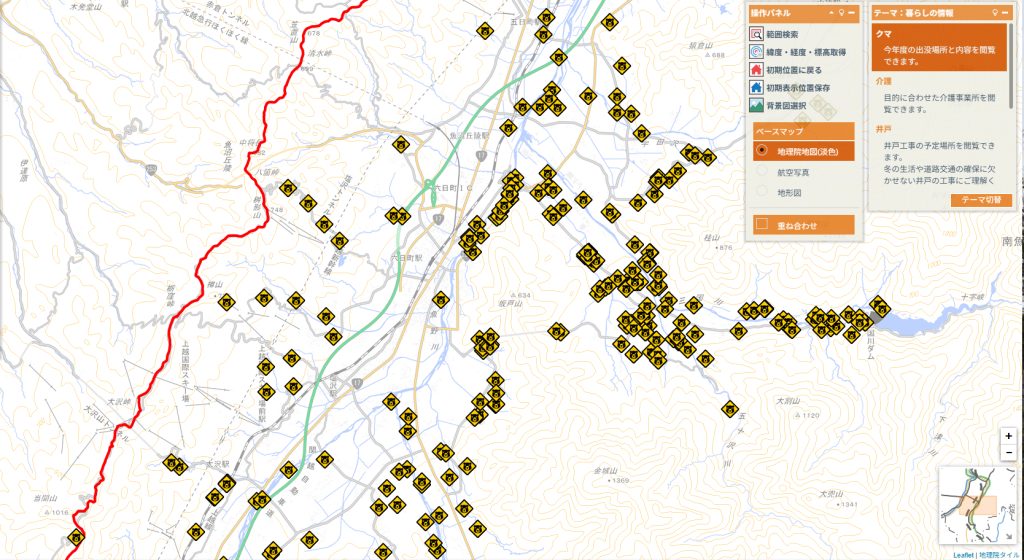Viewport: 1024px width, 560px height.
Task: Click the bear marker beside the dam lake
Action: 879,304
